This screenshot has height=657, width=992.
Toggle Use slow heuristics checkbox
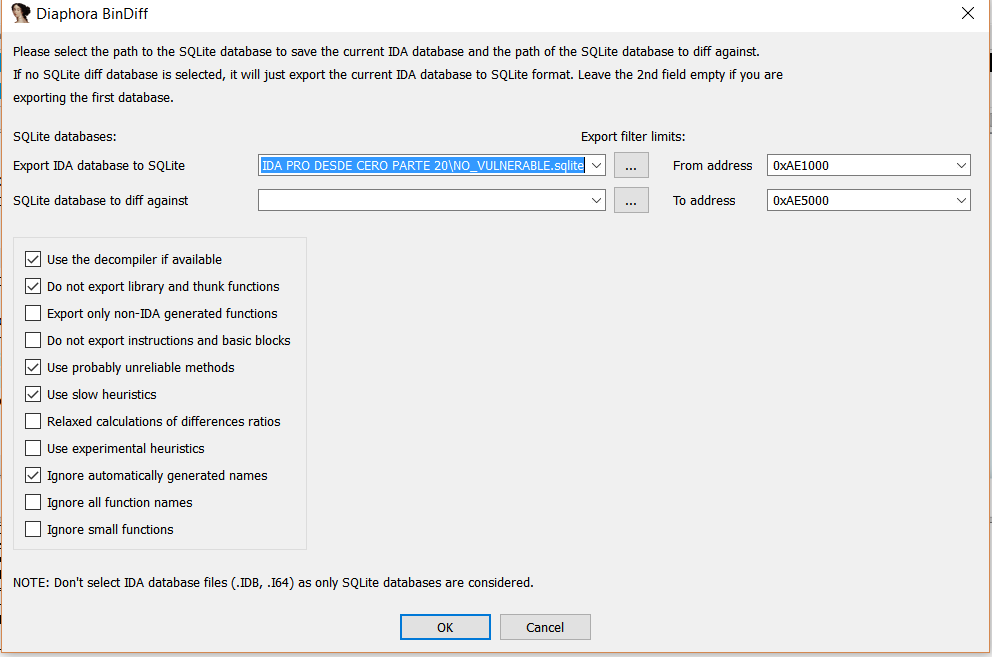pos(33,395)
